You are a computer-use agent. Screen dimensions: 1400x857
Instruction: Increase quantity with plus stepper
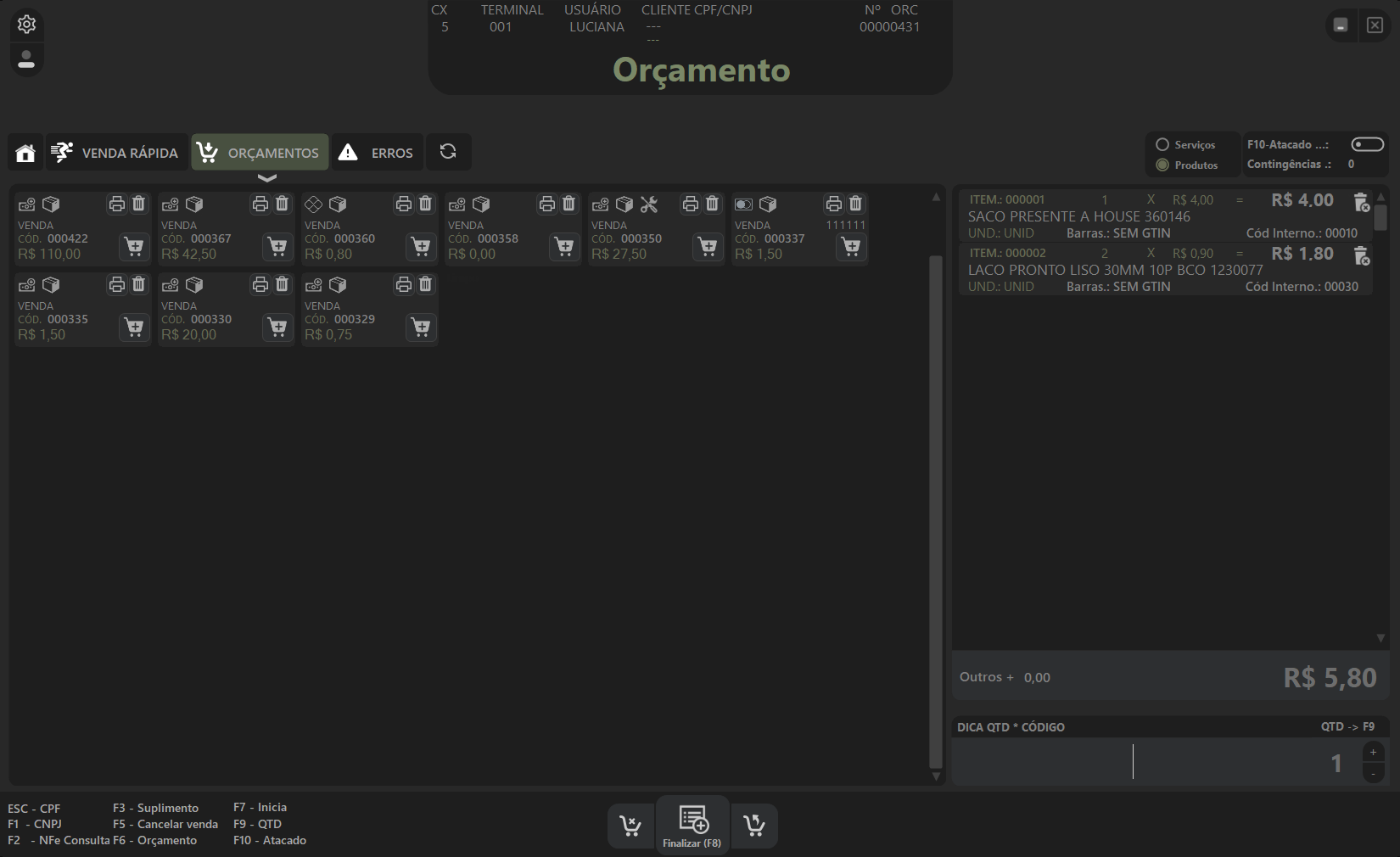point(1373,753)
